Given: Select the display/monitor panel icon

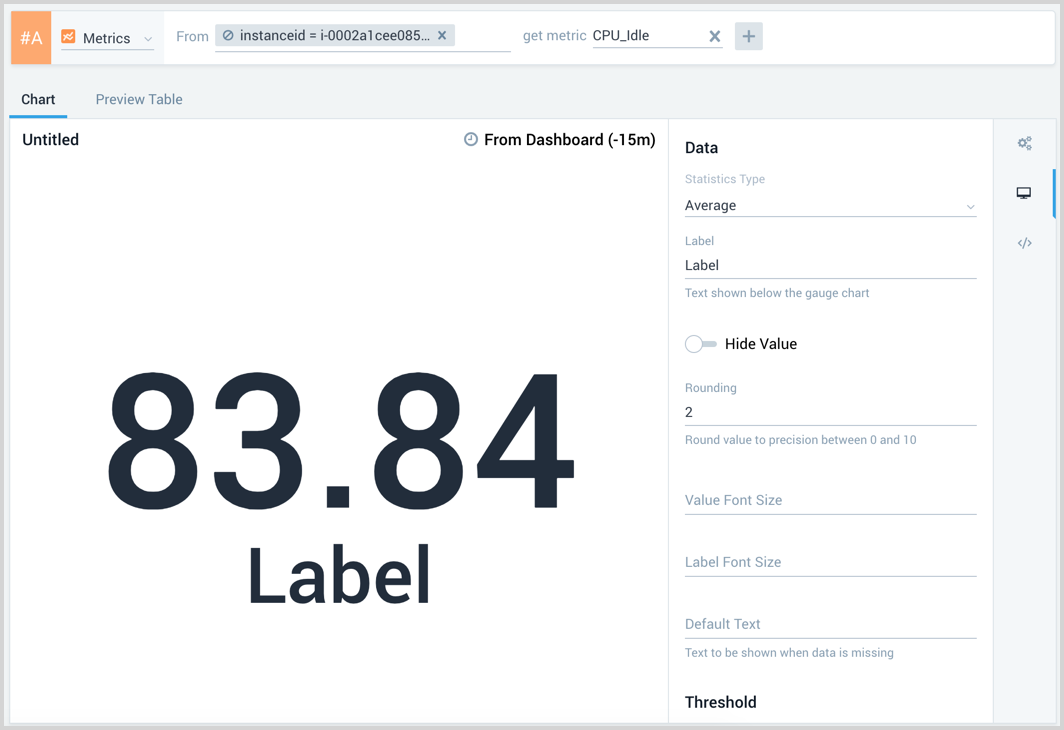Looking at the screenshot, I should click(x=1024, y=192).
